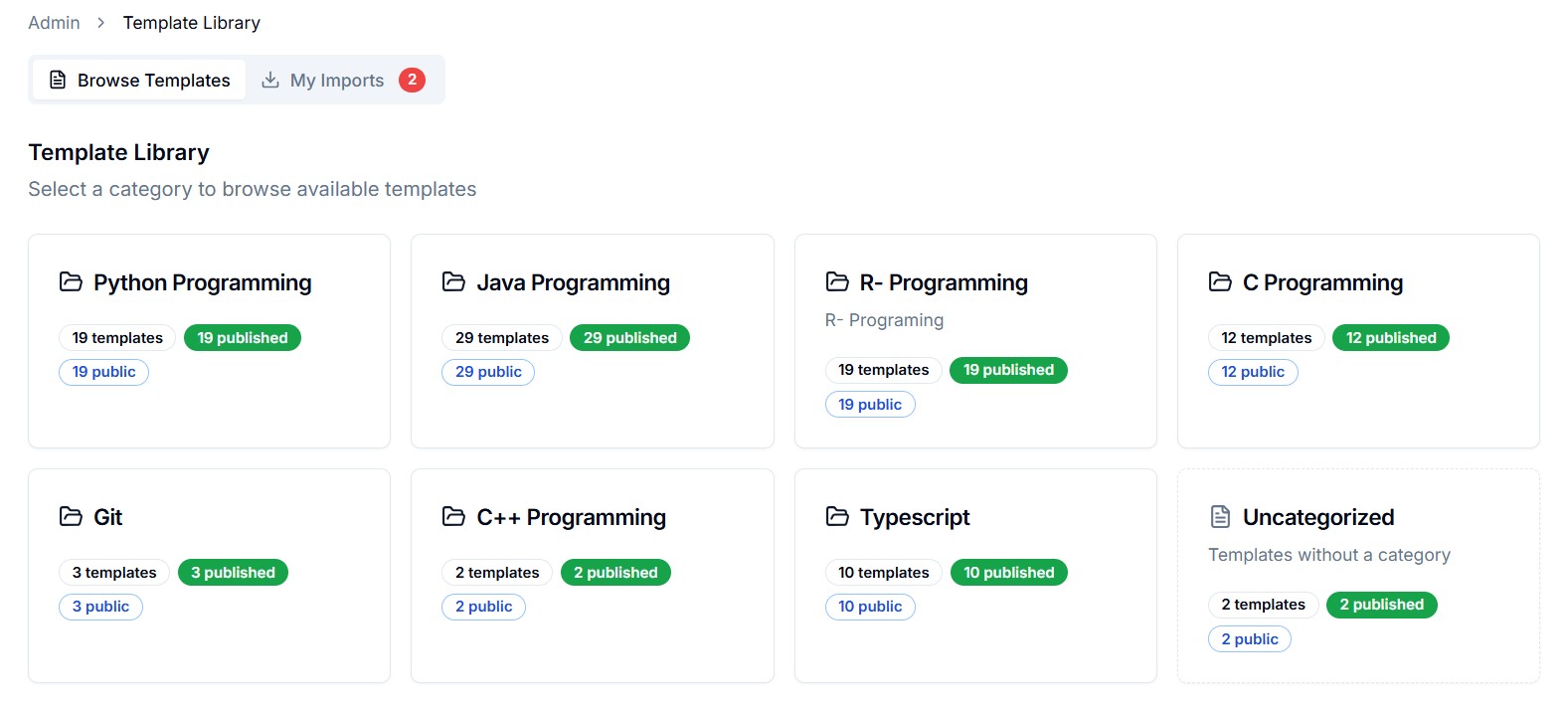Click the C++ Programming folder icon
The width and height of the screenshot is (1568, 708).
tap(453, 517)
